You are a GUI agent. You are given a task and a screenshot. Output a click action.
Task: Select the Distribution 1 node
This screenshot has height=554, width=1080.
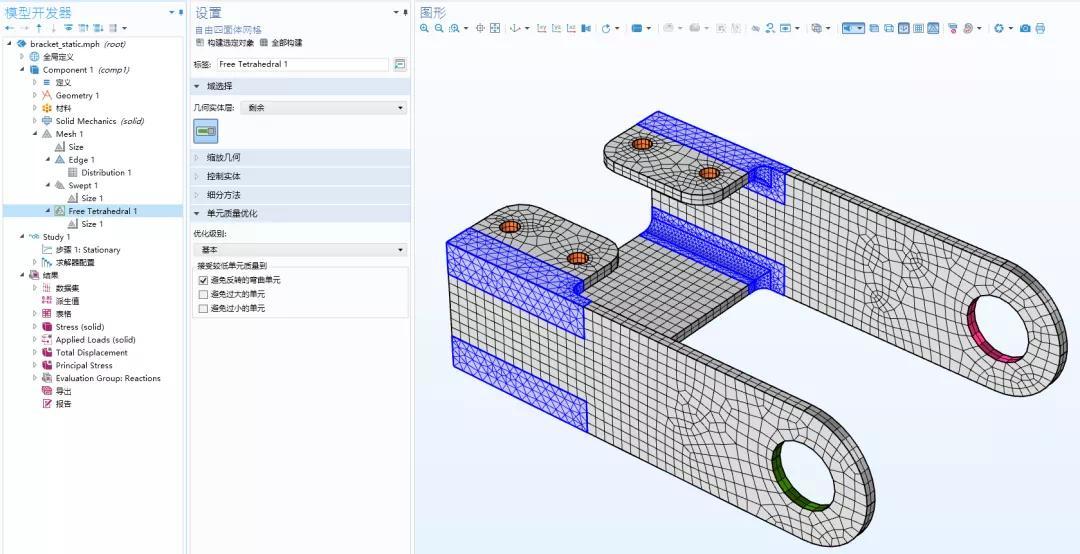[x=106, y=172]
